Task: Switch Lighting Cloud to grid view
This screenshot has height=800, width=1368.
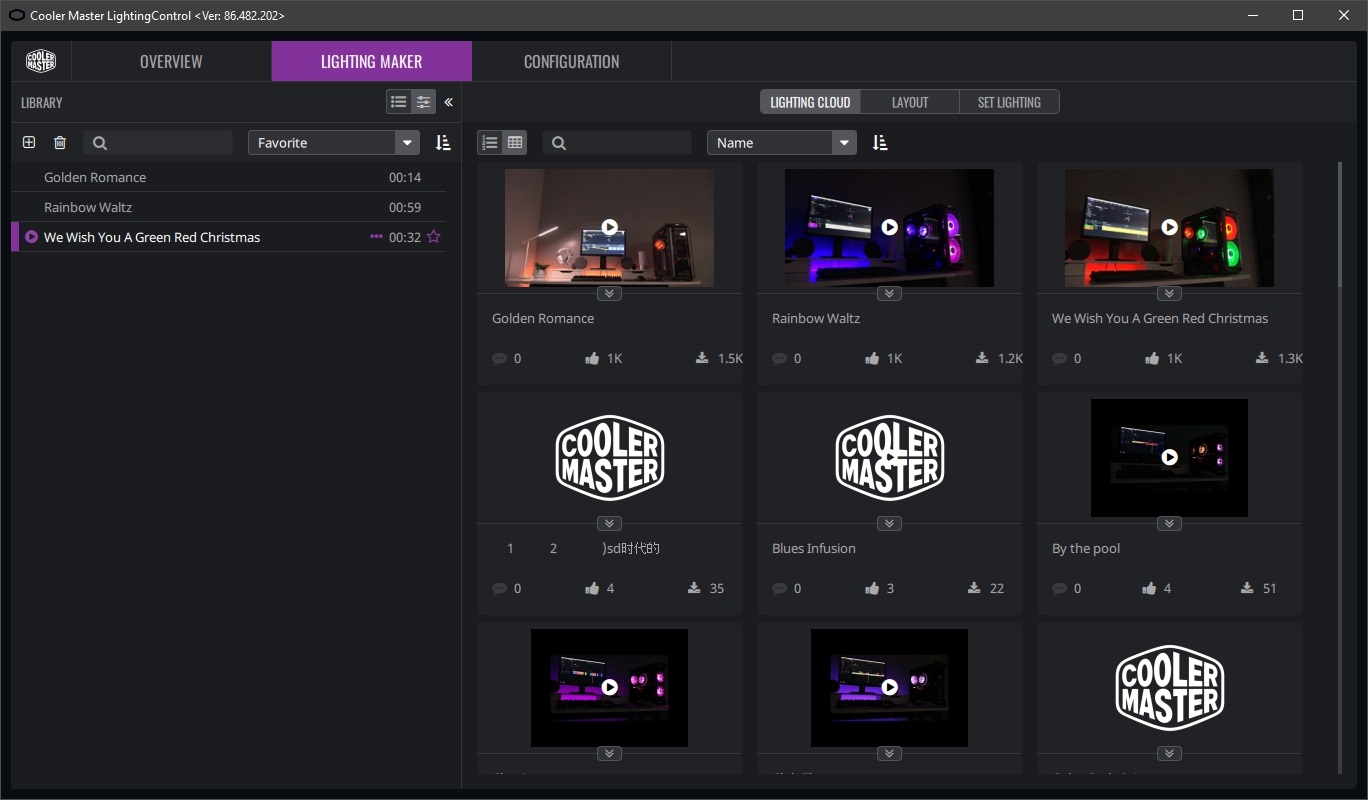Action: tap(515, 143)
